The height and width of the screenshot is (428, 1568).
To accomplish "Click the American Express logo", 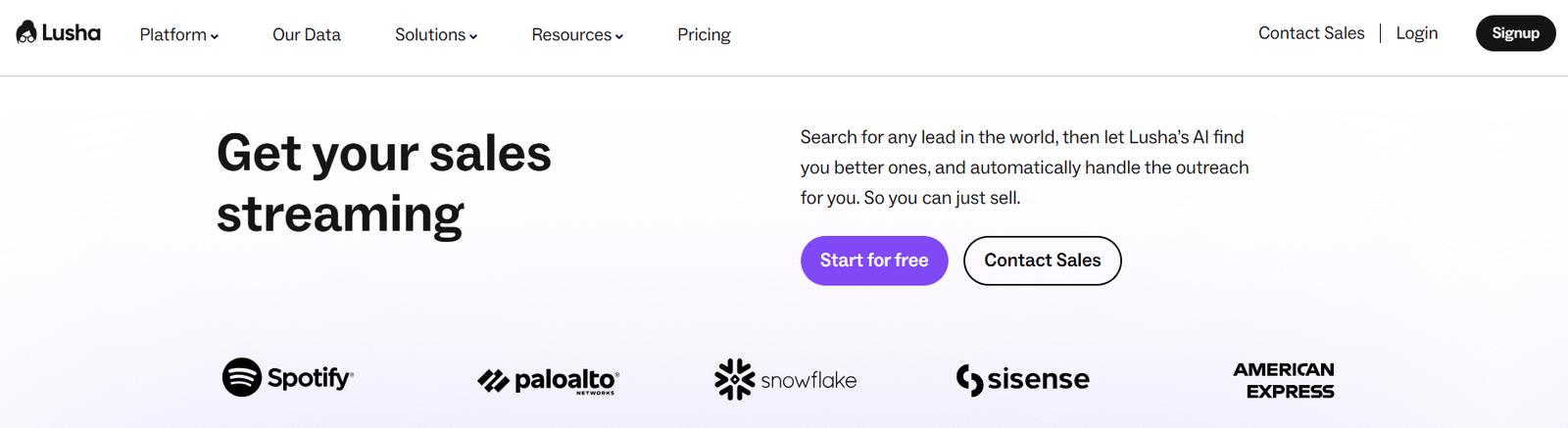I will pyautogui.click(x=1284, y=380).
